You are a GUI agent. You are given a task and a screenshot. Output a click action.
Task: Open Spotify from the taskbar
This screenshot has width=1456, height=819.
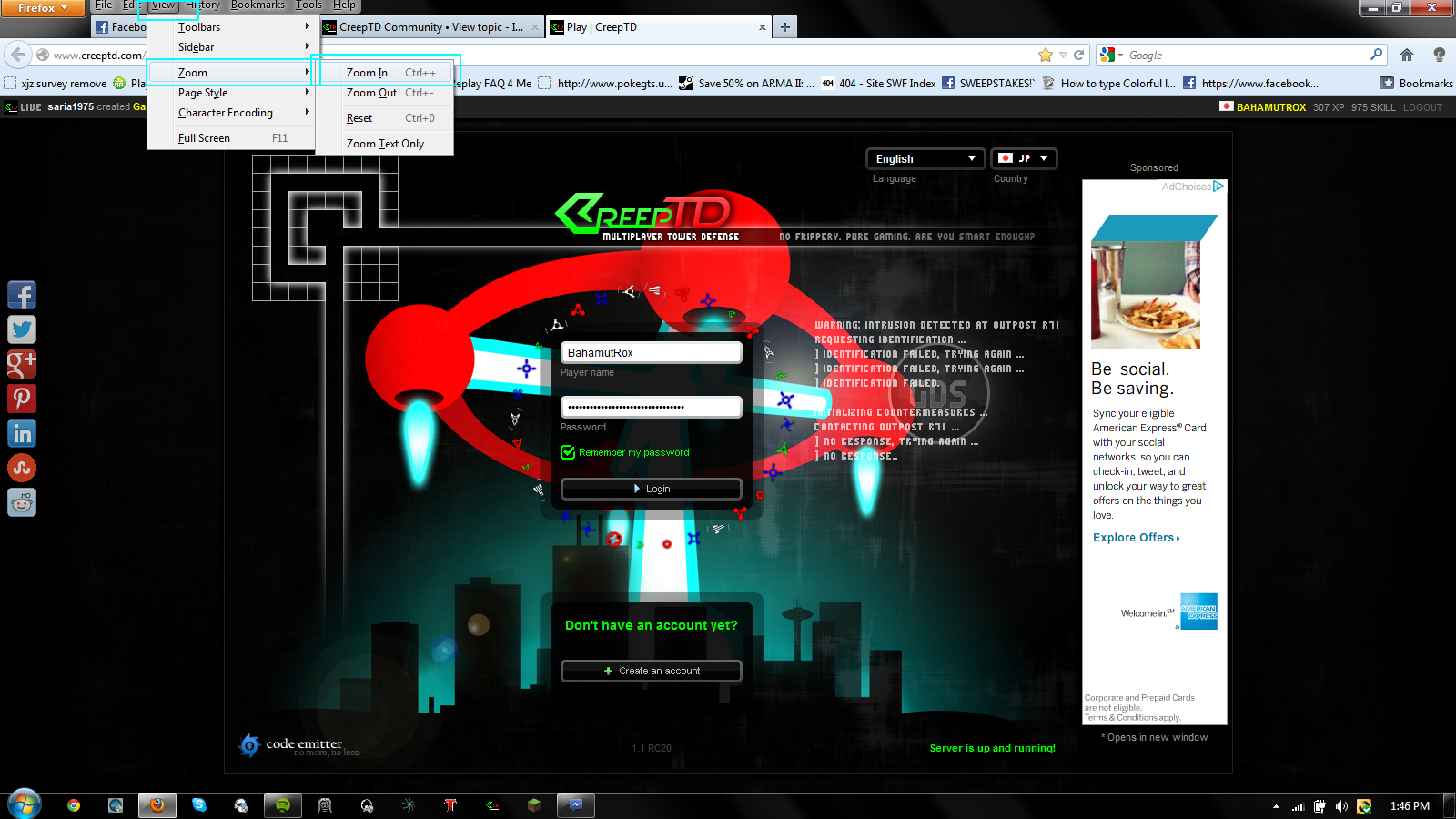pyautogui.click(x=283, y=805)
